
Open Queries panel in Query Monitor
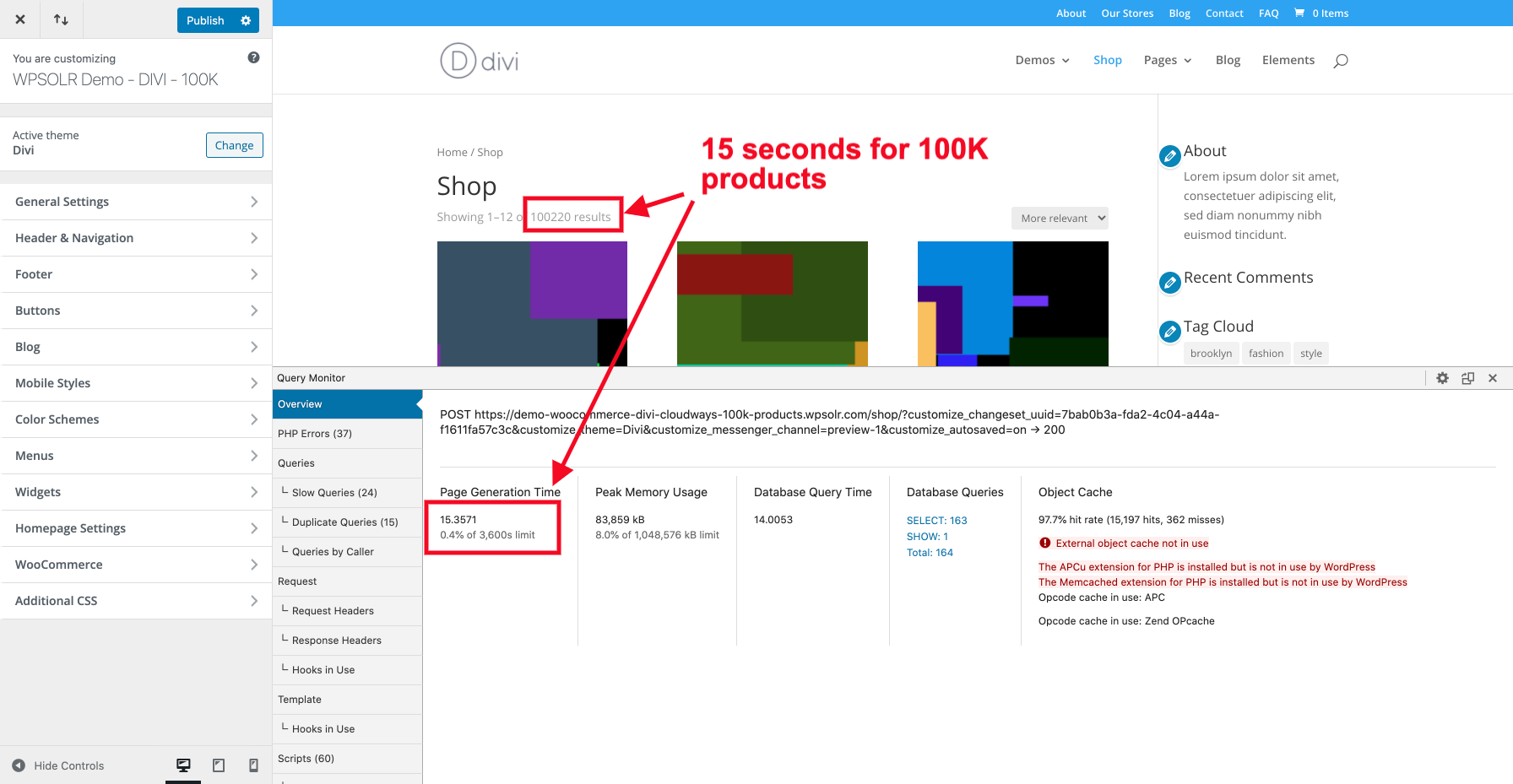pos(347,463)
